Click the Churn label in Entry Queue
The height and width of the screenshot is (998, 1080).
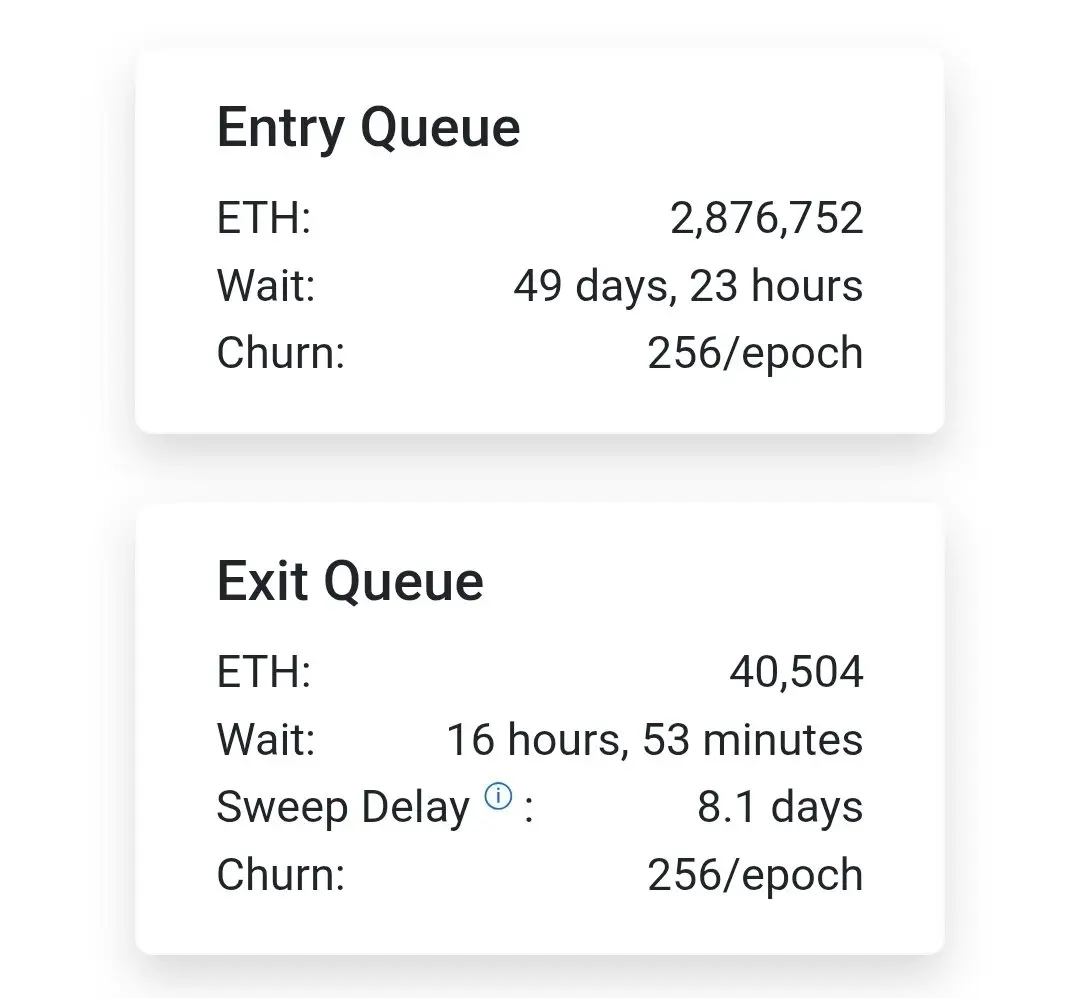click(x=280, y=353)
